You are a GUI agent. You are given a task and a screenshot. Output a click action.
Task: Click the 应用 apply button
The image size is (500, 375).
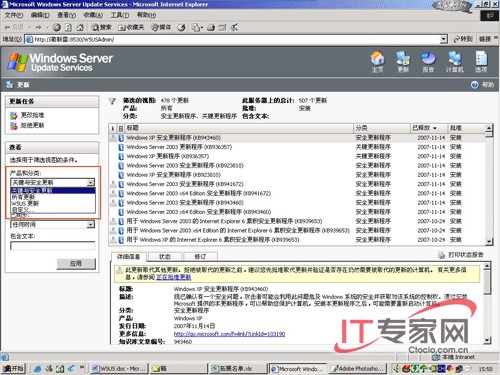pos(76,264)
